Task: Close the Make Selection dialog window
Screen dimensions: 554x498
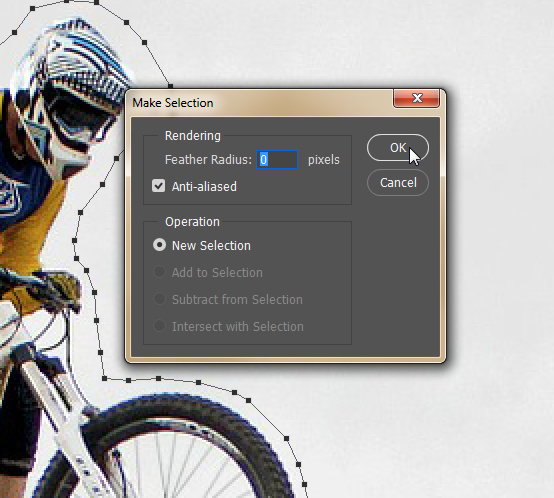Action: point(417,98)
